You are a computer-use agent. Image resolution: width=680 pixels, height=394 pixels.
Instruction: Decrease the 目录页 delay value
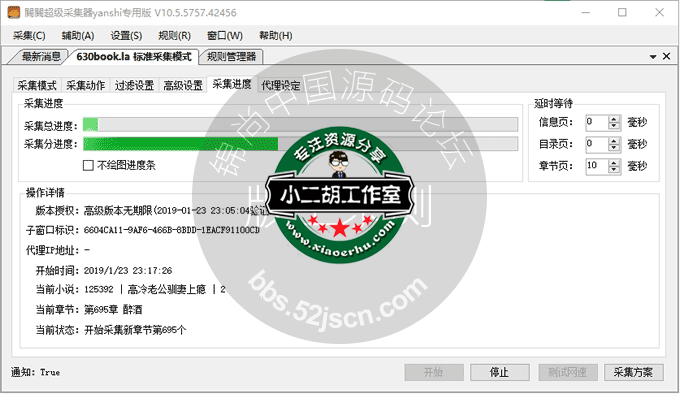click(614, 148)
